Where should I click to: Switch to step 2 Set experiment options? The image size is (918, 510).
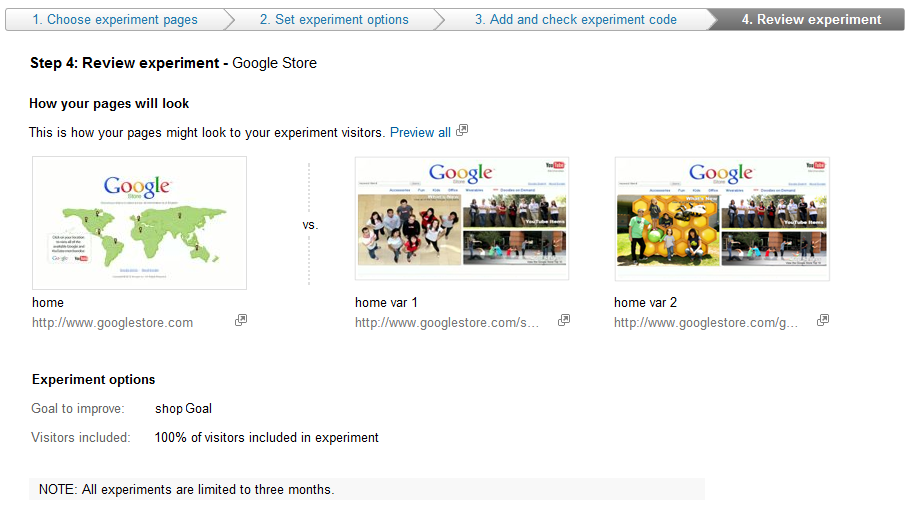tap(334, 19)
